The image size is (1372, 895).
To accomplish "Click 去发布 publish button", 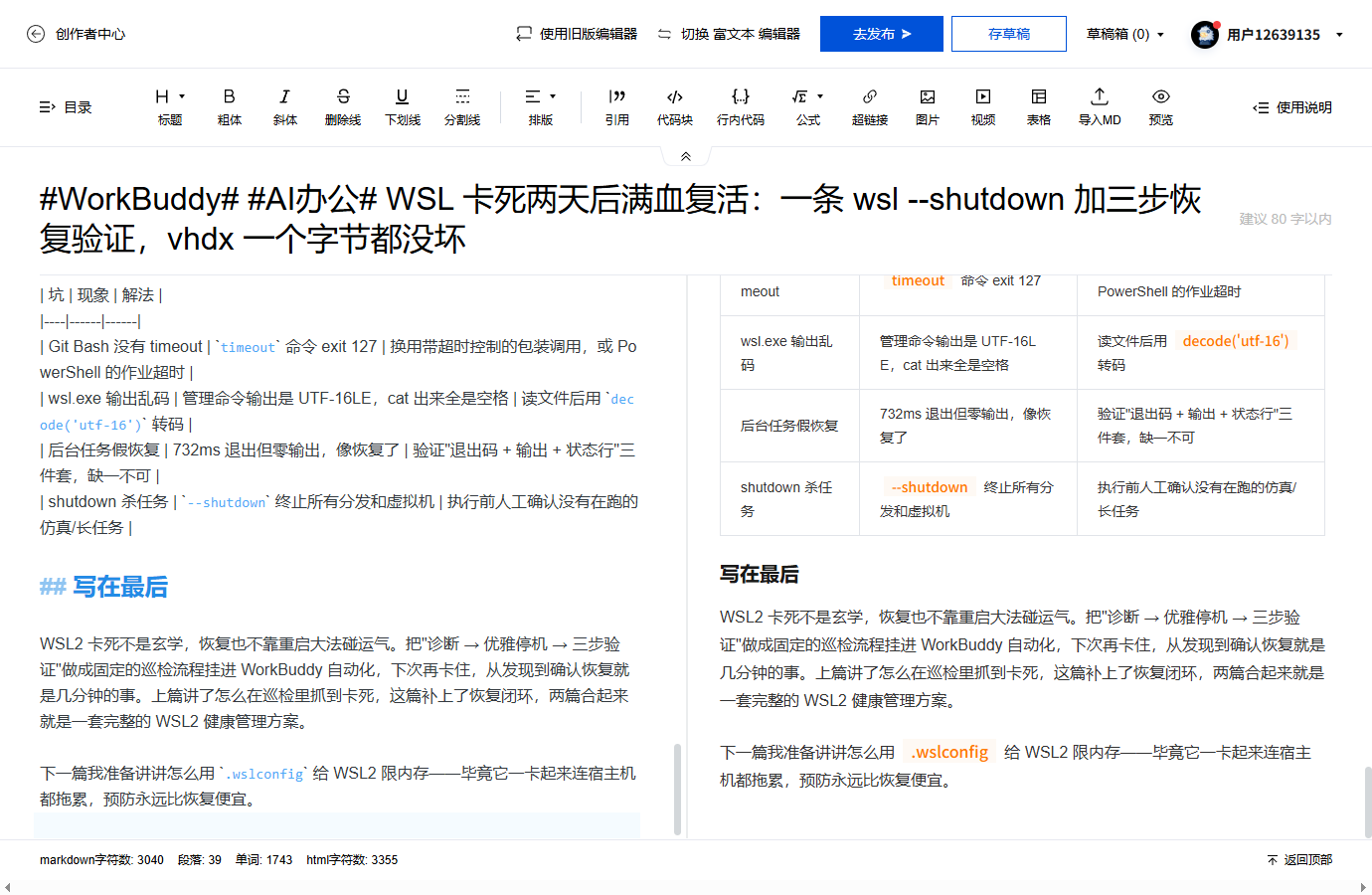I will pos(882,34).
